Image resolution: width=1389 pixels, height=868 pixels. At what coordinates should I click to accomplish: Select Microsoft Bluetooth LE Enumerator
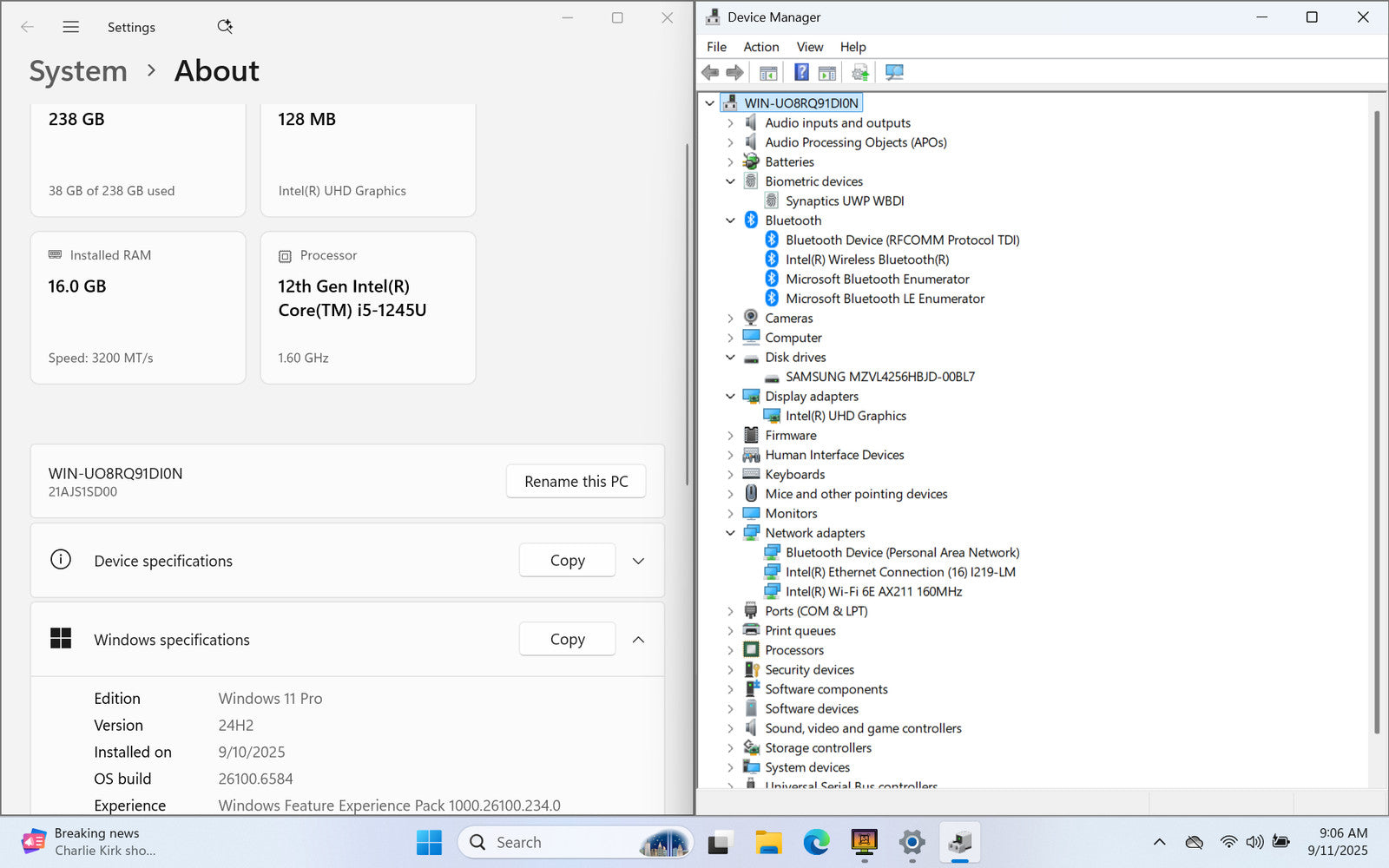(885, 299)
